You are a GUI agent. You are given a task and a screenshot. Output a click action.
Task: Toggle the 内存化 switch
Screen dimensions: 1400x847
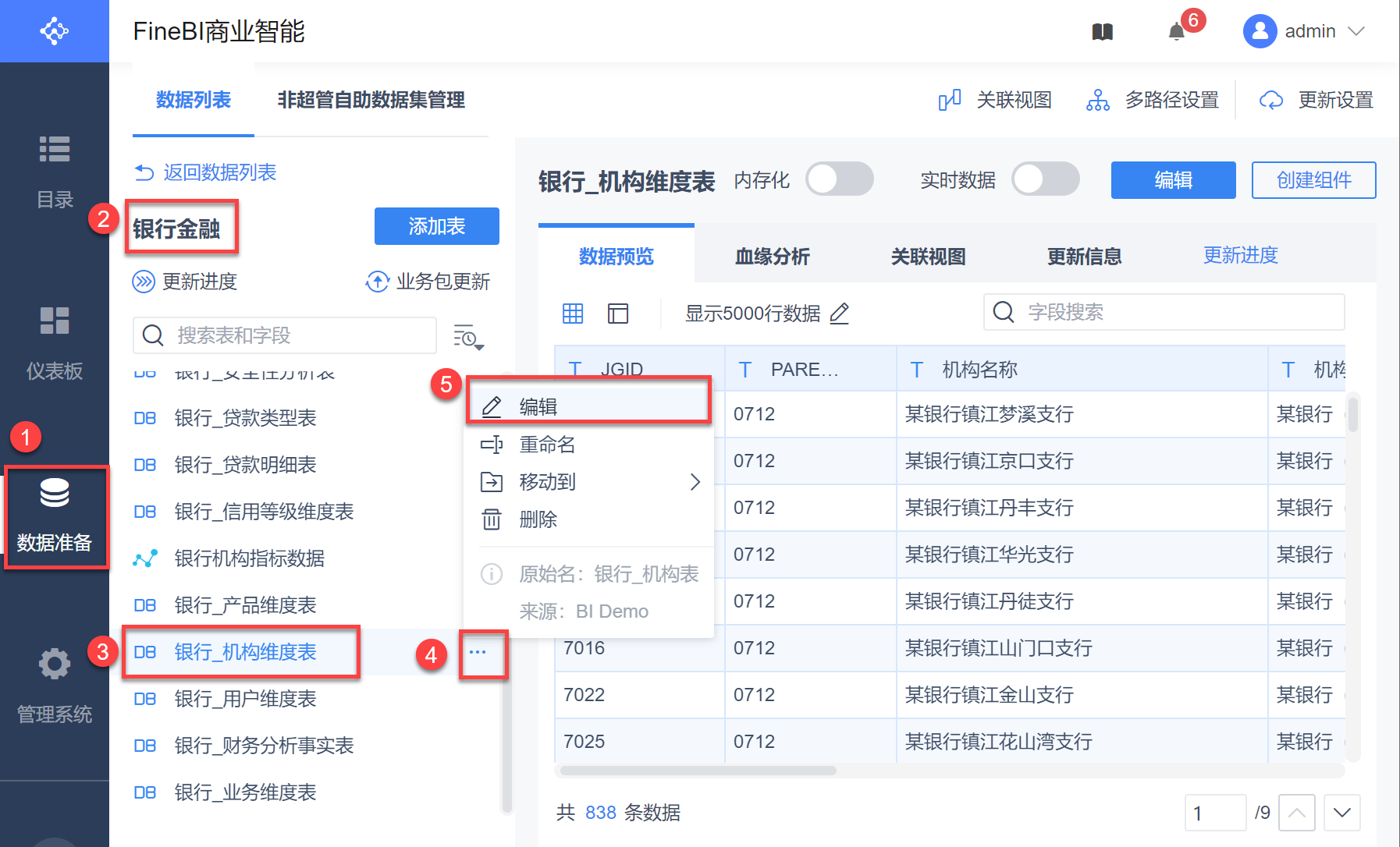click(x=840, y=179)
